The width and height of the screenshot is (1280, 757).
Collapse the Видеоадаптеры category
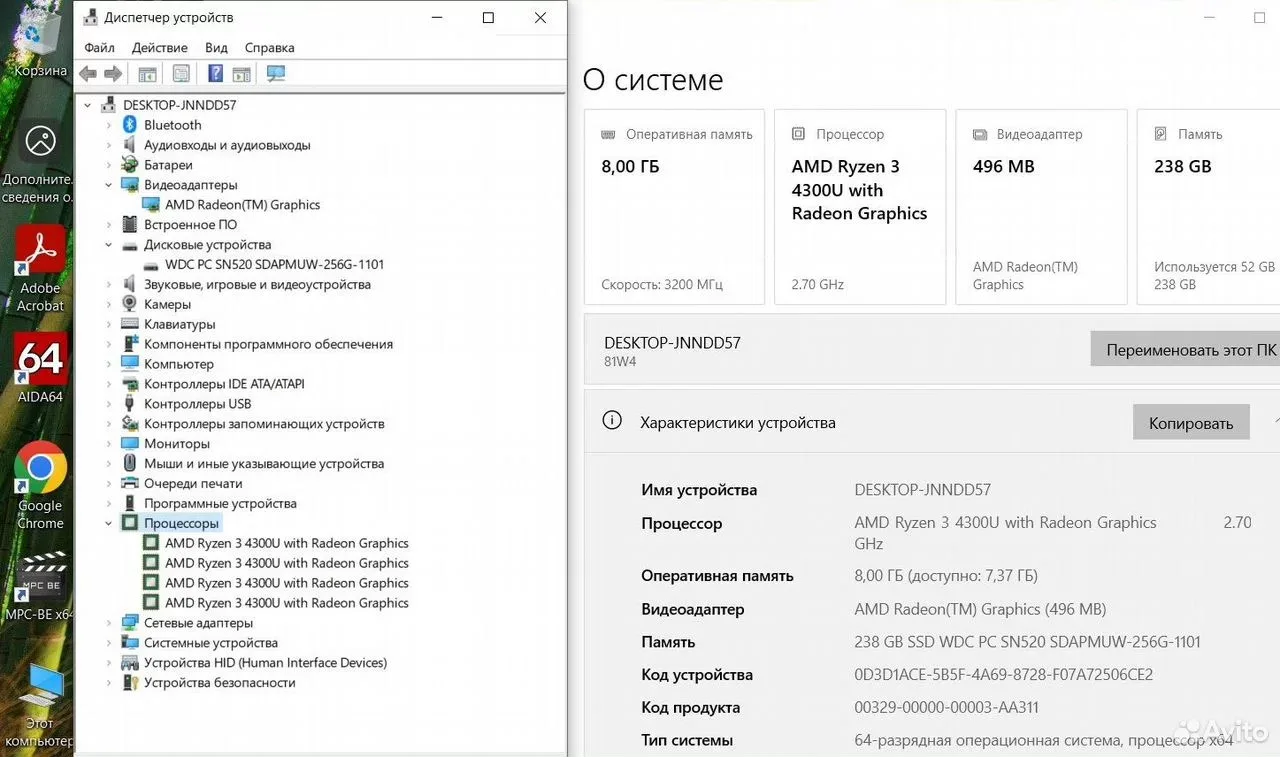click(x=109, y=185)
